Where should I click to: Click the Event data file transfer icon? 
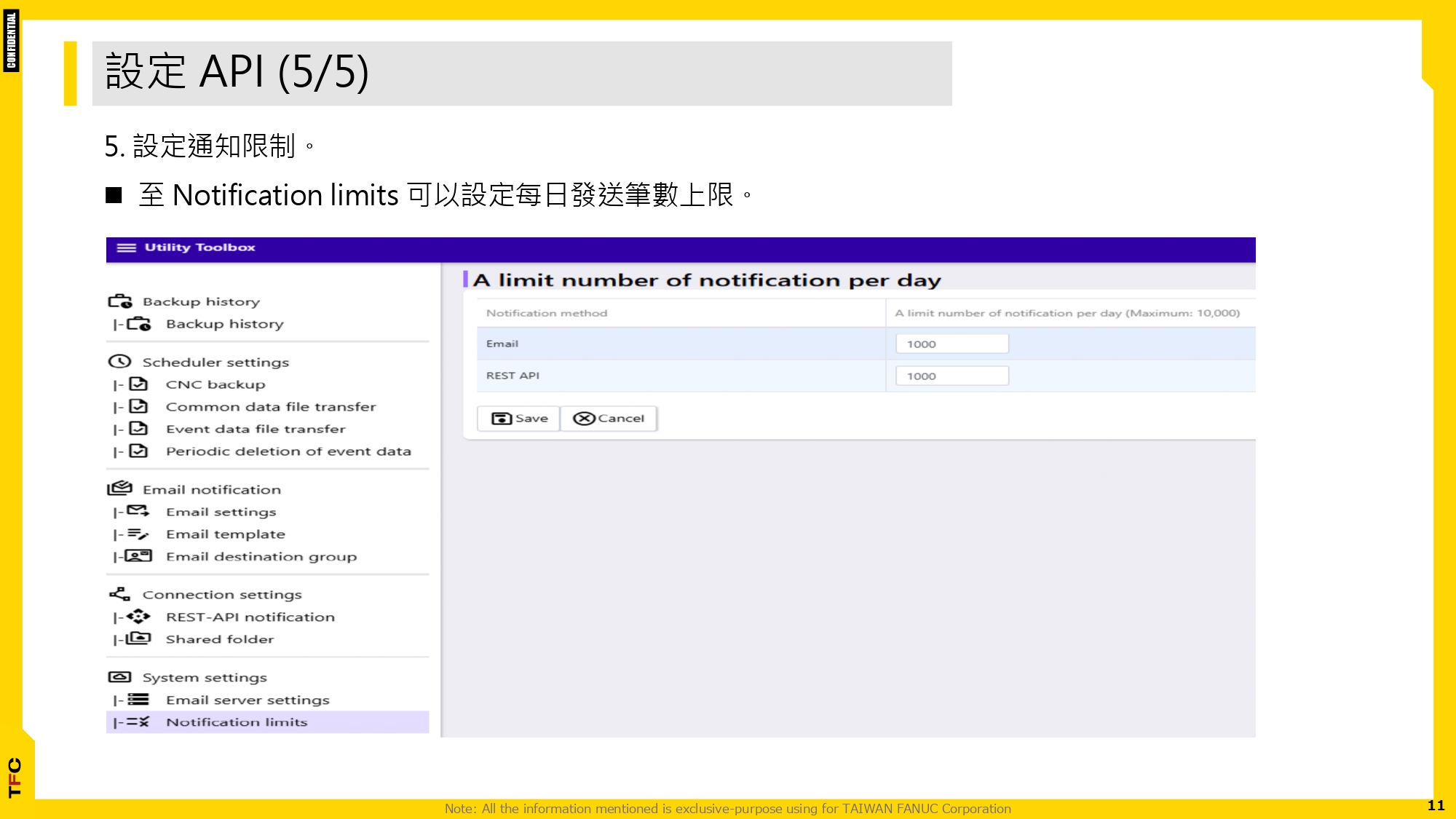(x=138, y=429)
